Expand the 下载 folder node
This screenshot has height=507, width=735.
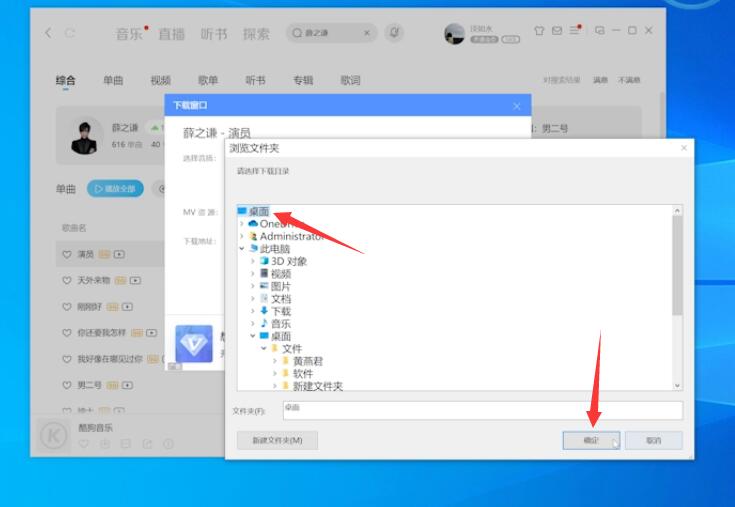pos(253,311)
